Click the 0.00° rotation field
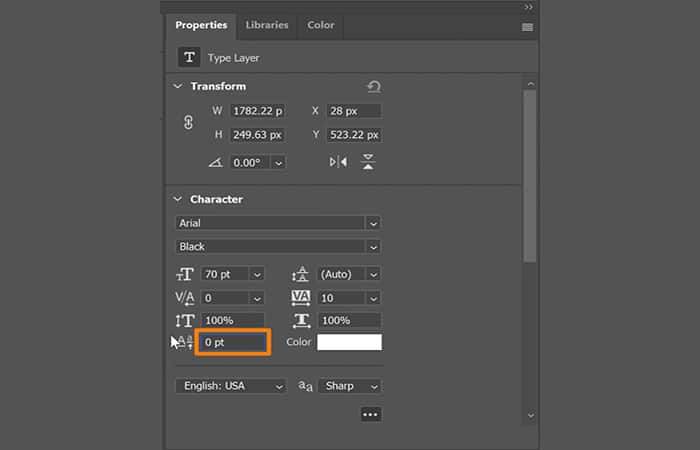The image size is (700, 450). (x=250, y=162)
